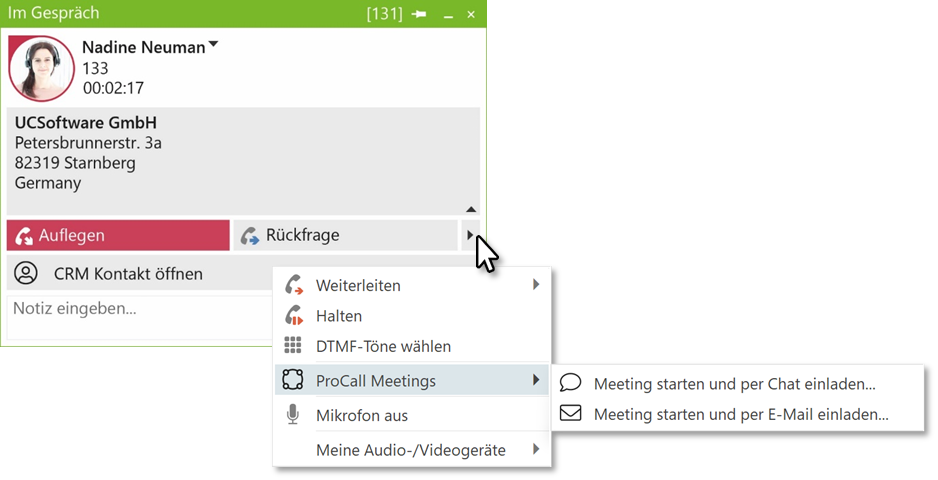Select Meeting starten und per Chat einladen
938x480 pixels.
(734, 383)
